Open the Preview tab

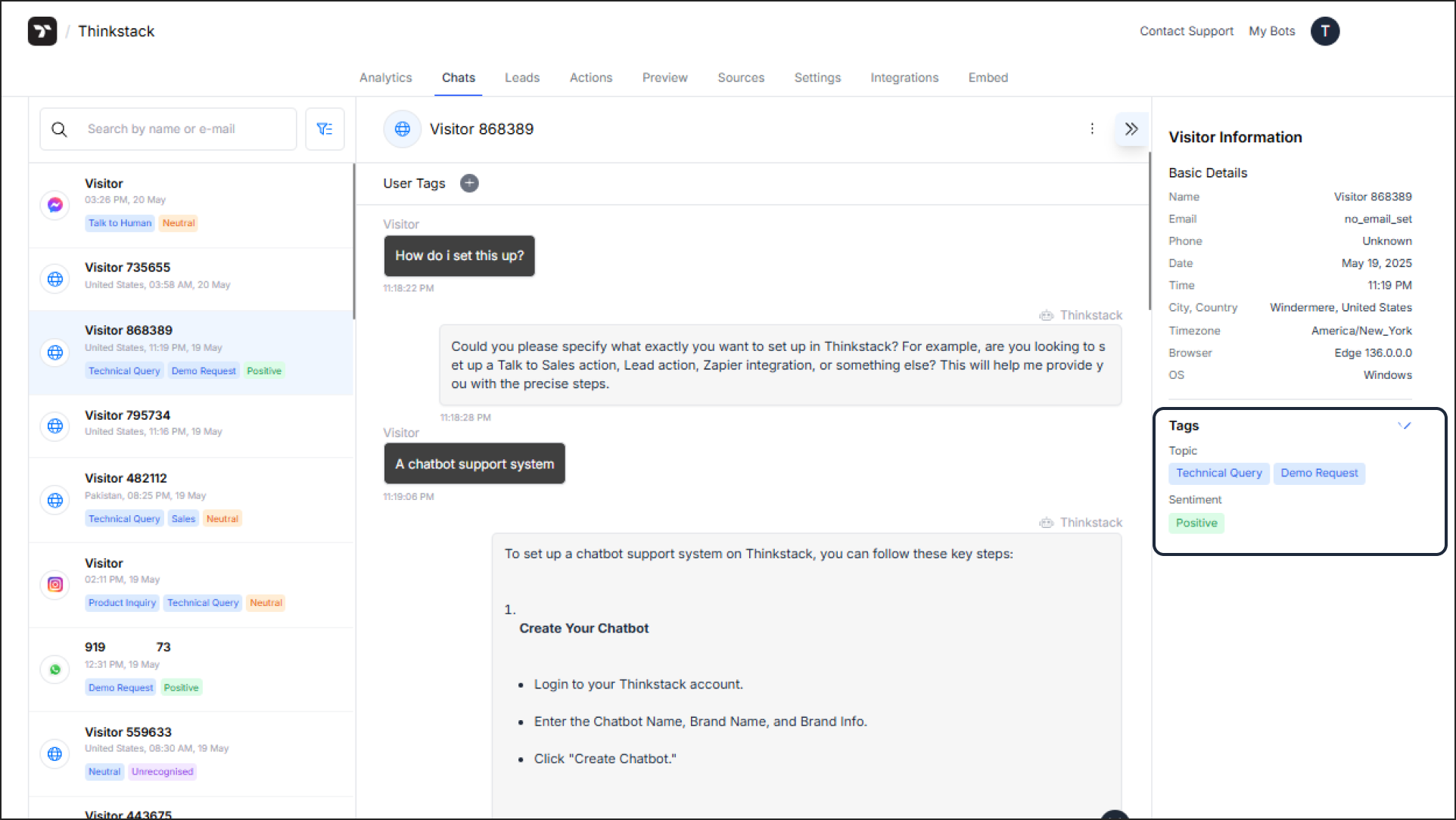coord(665,78)
